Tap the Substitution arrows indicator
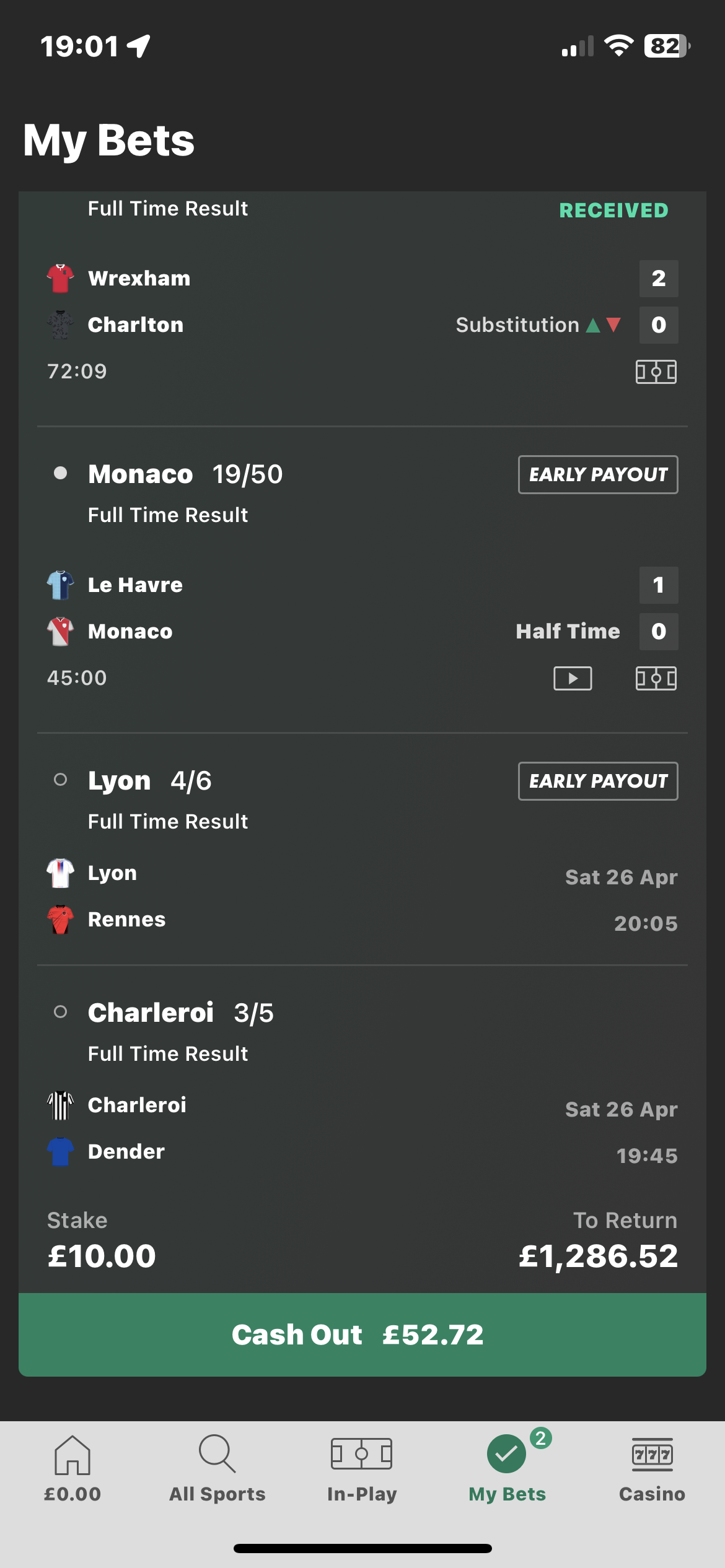 [x=603, y=325]
